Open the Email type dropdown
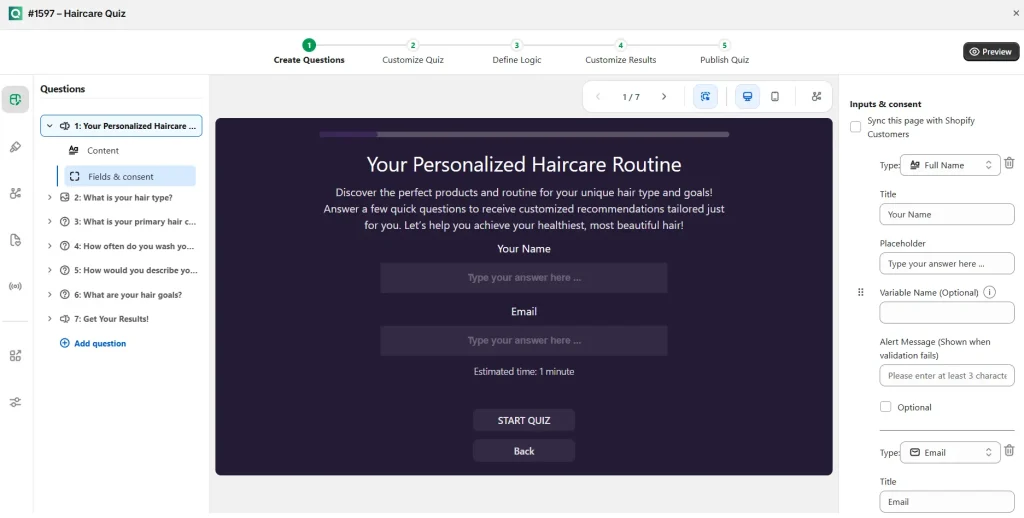Screen dimensions: 1024x518 point(950,452)
